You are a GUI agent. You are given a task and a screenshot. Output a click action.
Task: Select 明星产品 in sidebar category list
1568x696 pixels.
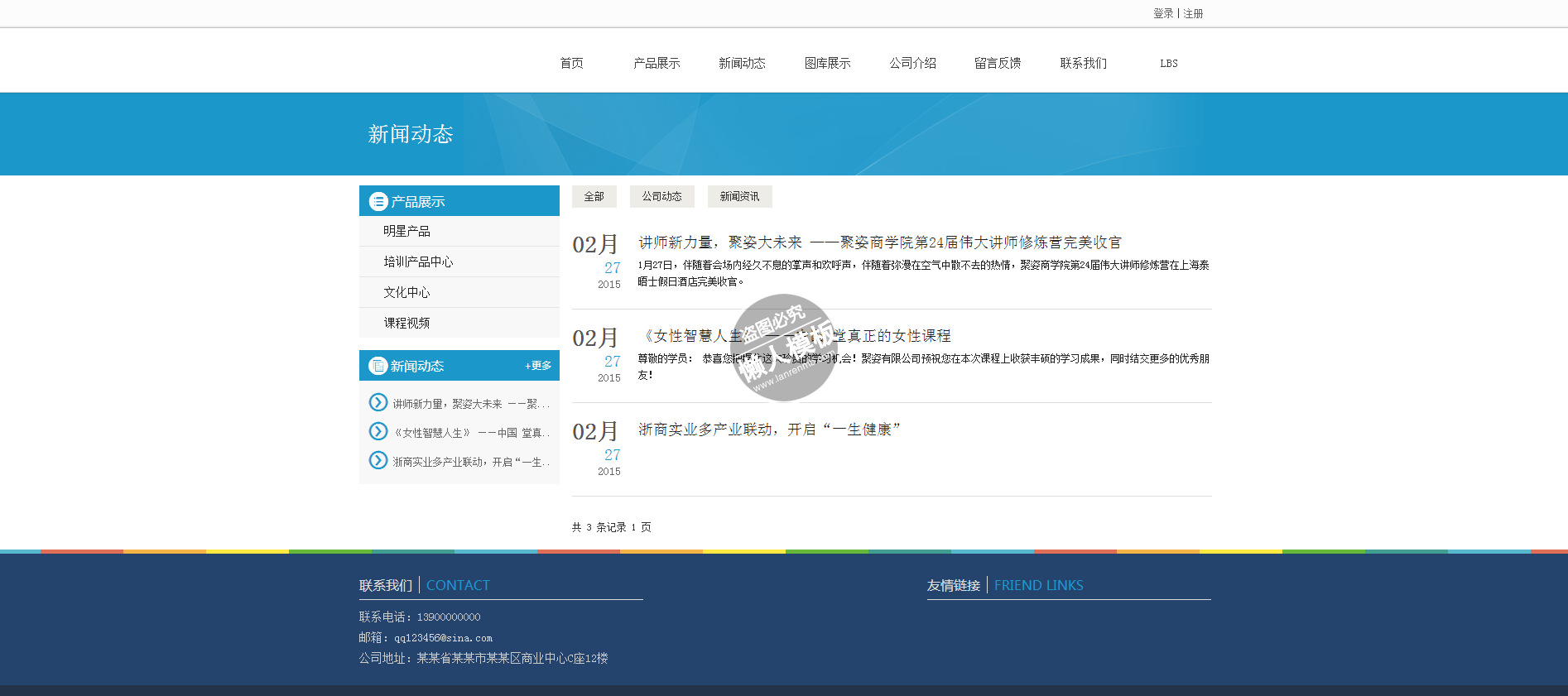tap(406, 231)
